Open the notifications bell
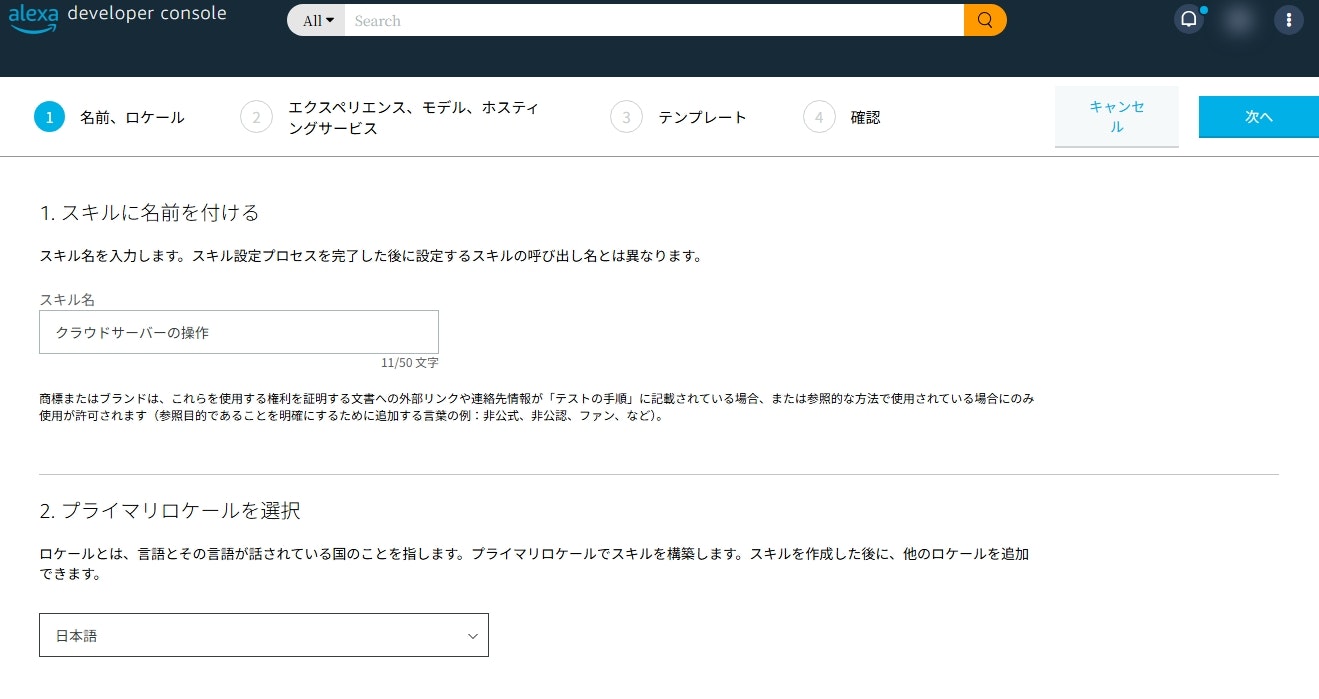The height and width of the screenshot is (699, 1319). point(1188,19)
